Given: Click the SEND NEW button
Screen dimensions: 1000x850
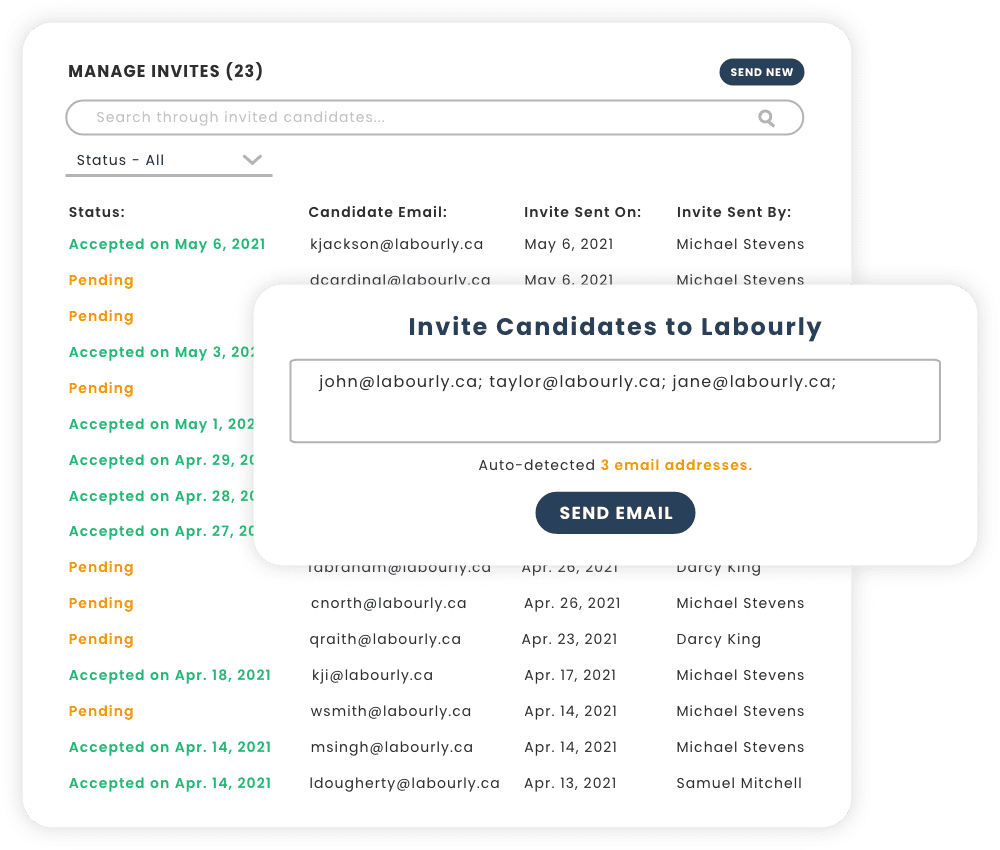Looking at the screenshot, I should [x=761, y=72].
